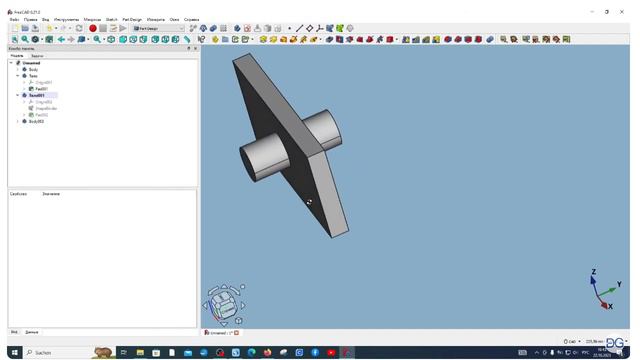The height and width of the screenshot is (360, 640).
Task: Click the gray stop macro square
Action: click(x=103, y=28)
